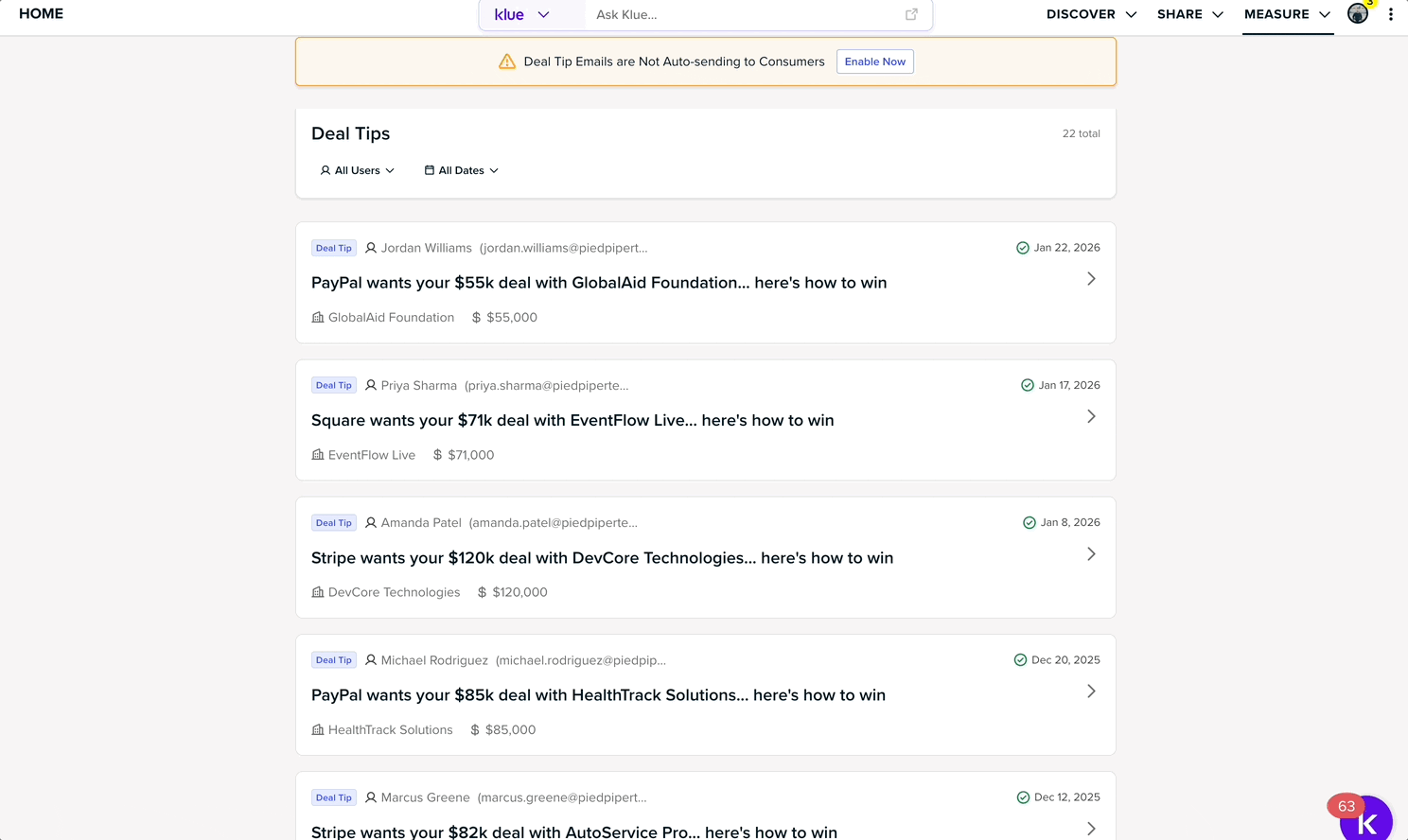Click the 'HealthTrack Solutions' company name
This screenshot has height=840, width=1408.
(390, 730)
